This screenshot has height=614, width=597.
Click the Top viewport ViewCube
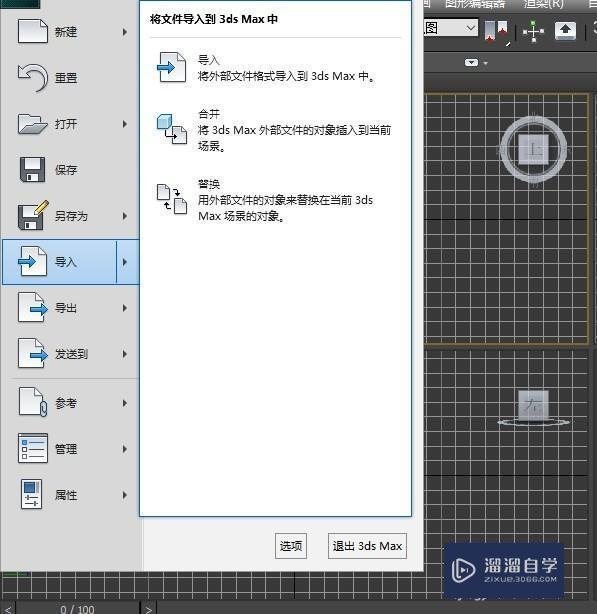(533, 149)
